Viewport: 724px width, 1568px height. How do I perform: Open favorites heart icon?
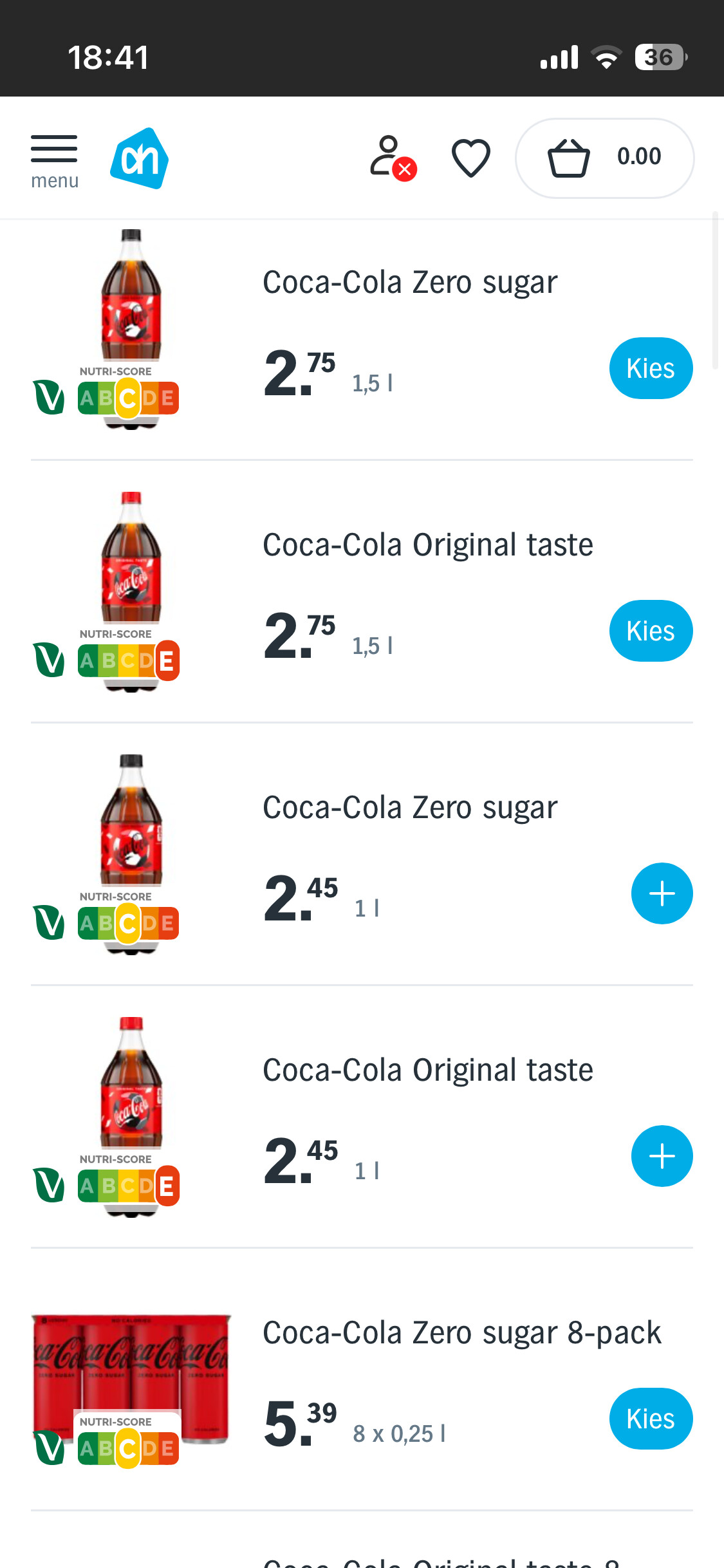click(x=471, y=158)
